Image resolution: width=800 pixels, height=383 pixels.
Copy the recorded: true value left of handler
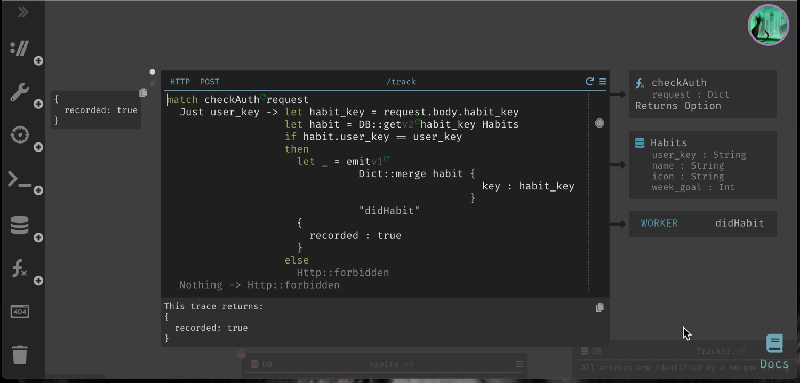coord(143,93)
